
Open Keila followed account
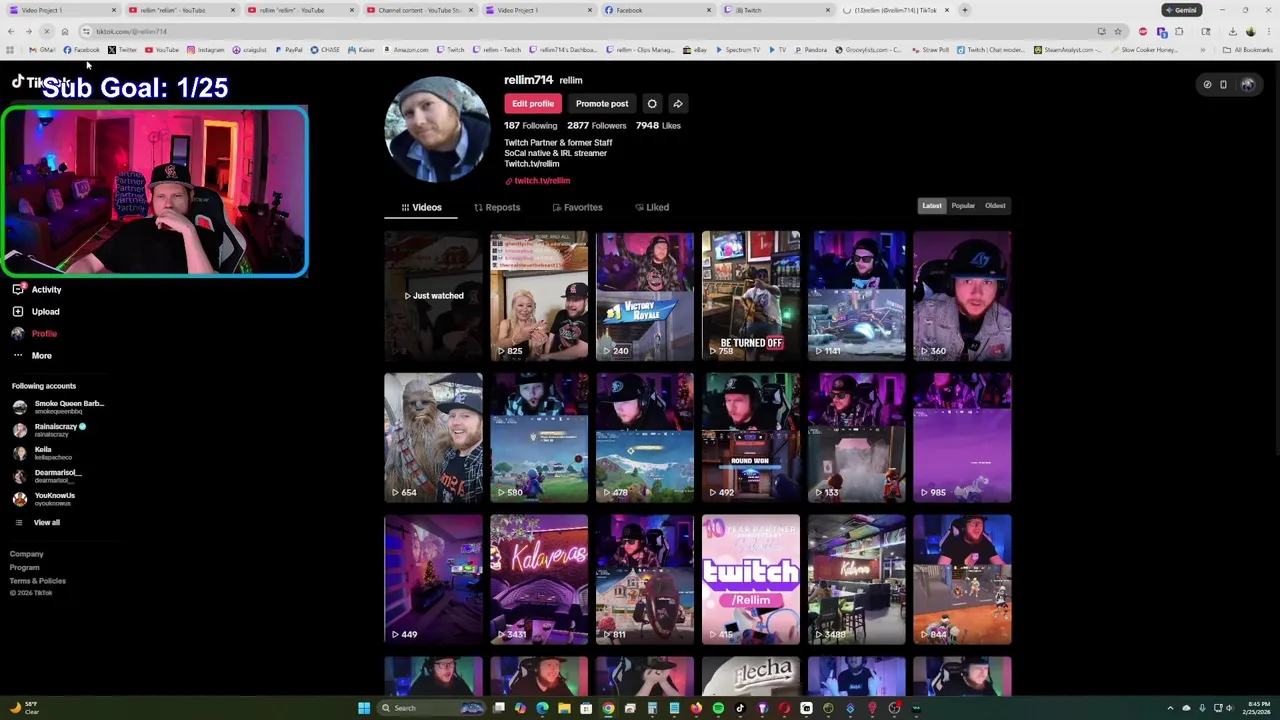[x=42, y=453]
